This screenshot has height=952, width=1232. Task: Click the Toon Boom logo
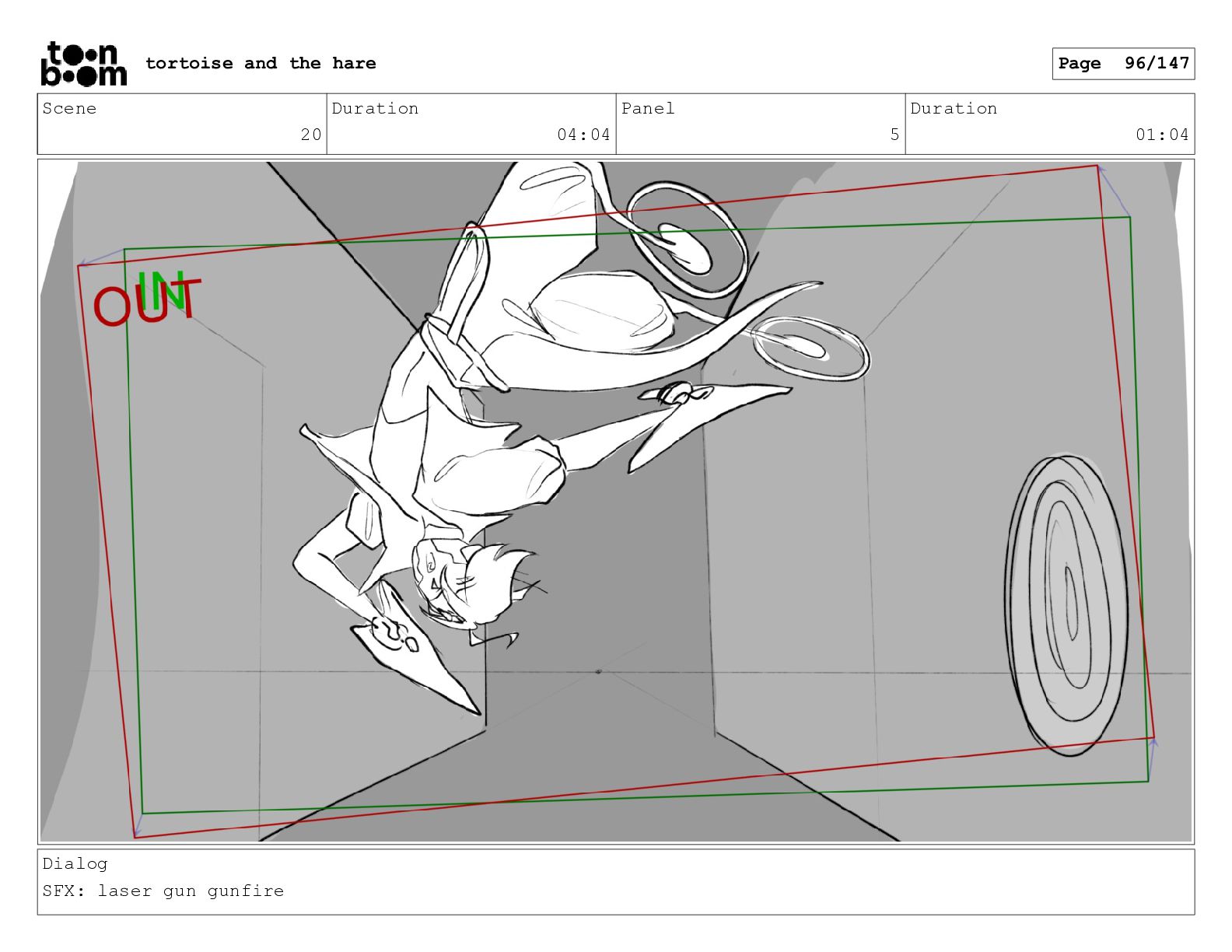(83, 63)
